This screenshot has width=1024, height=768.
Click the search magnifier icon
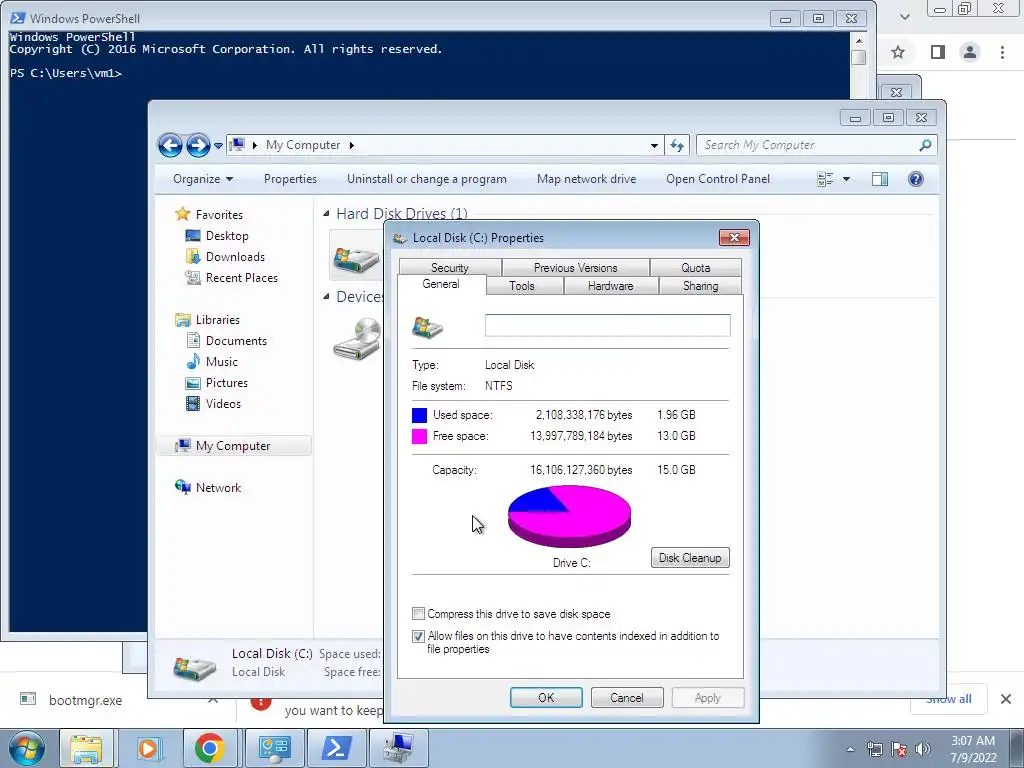coord(925,145)
